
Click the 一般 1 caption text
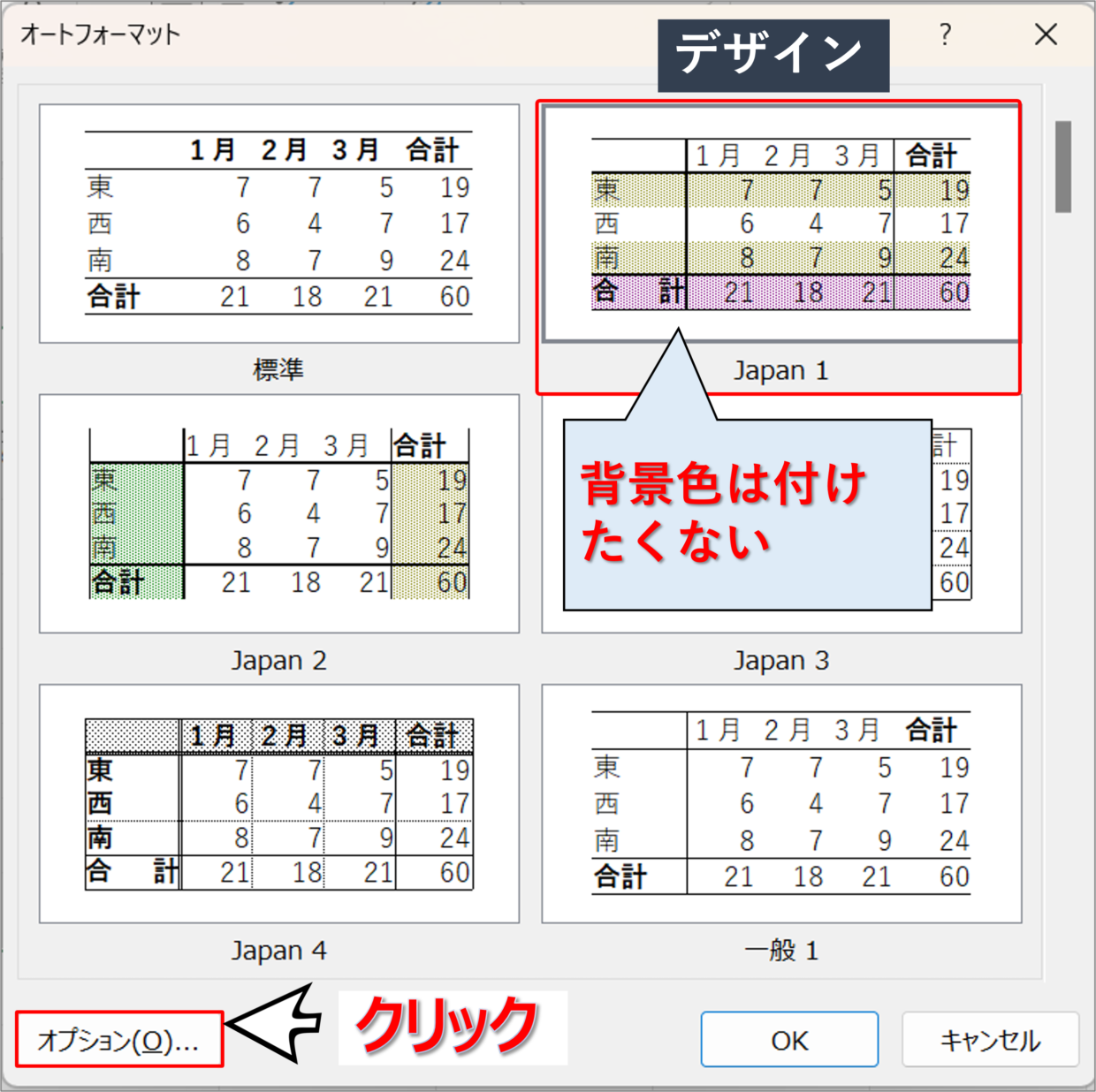[780, 951]
